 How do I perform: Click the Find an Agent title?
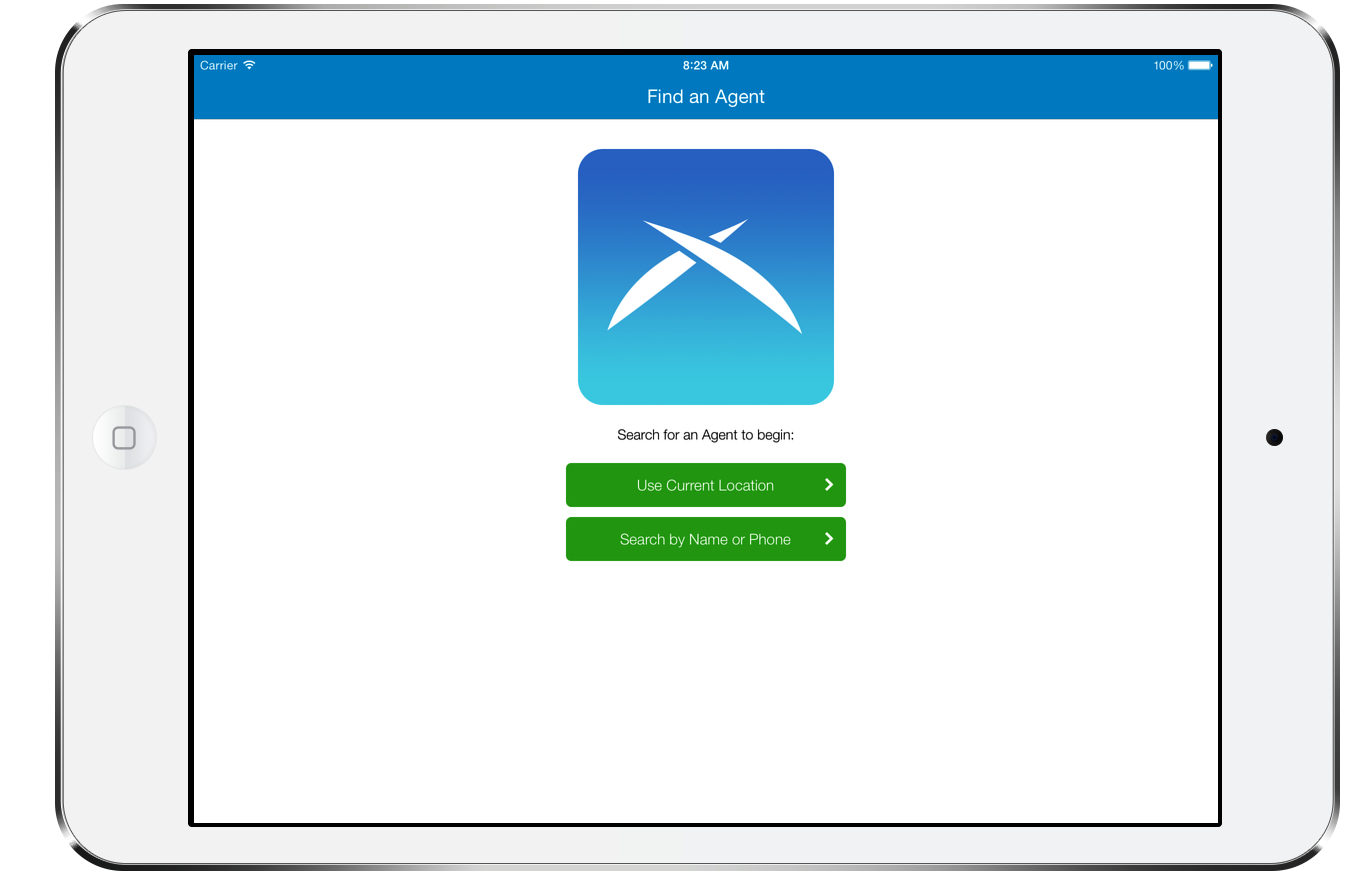tap(706, 97)
